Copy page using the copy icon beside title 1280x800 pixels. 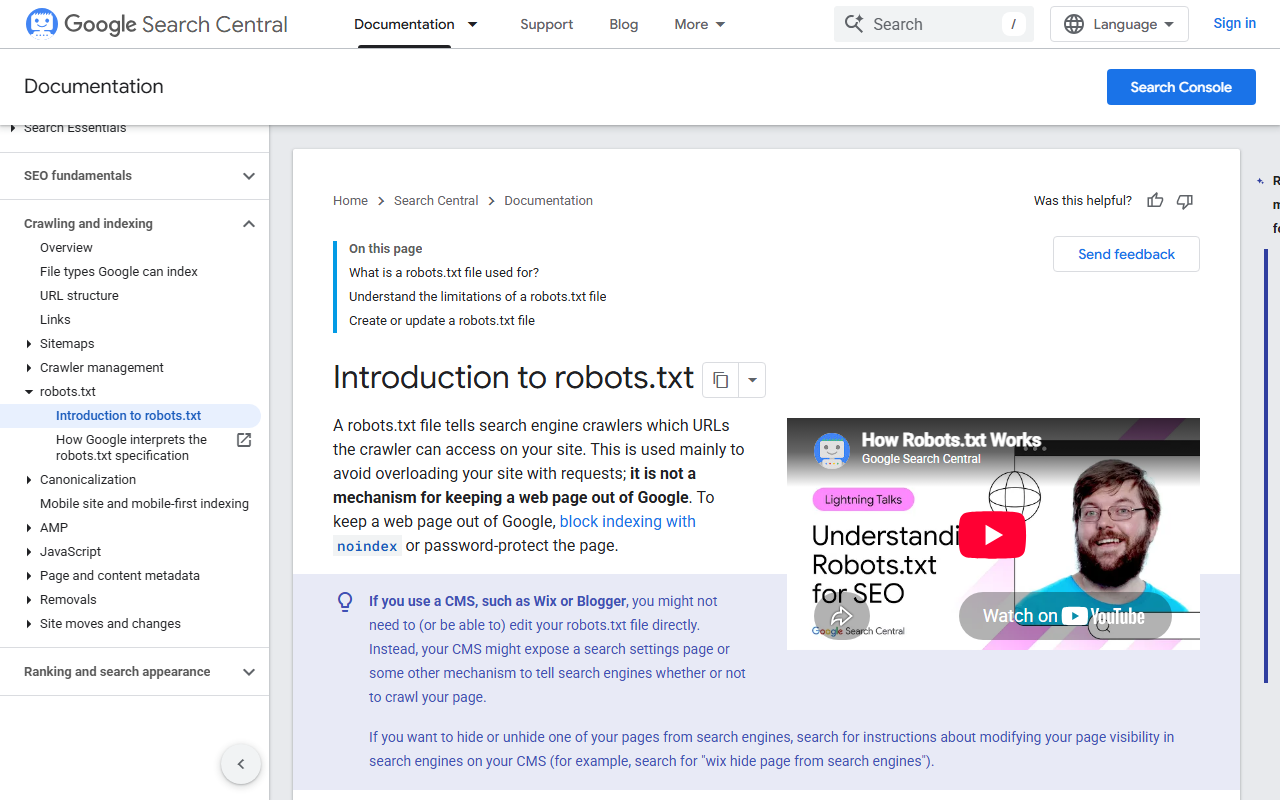(x=720, y=380)
